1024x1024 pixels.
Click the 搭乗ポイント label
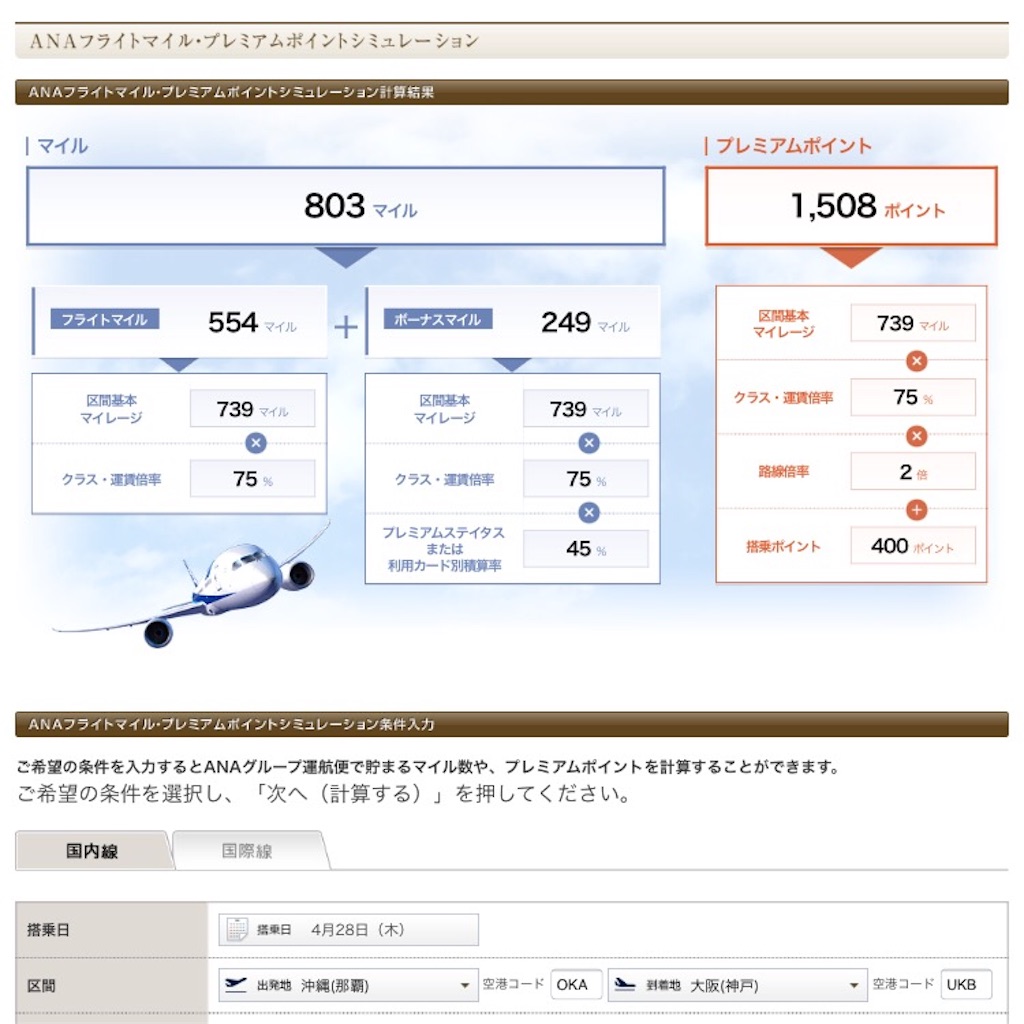[783, 547]
